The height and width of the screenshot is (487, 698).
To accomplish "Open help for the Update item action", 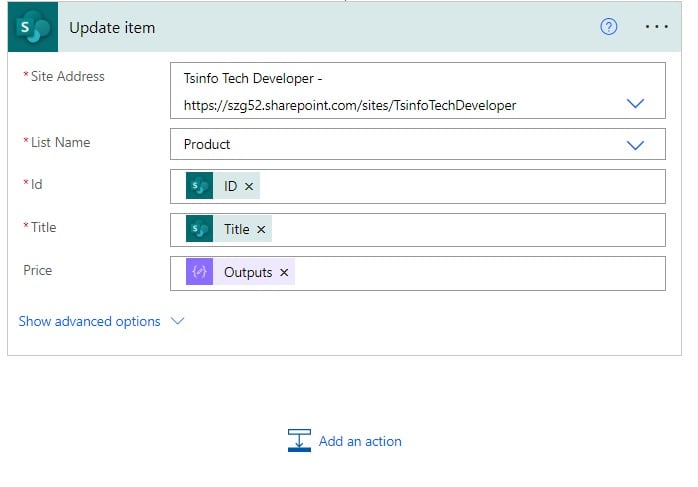I will [608, 27].
